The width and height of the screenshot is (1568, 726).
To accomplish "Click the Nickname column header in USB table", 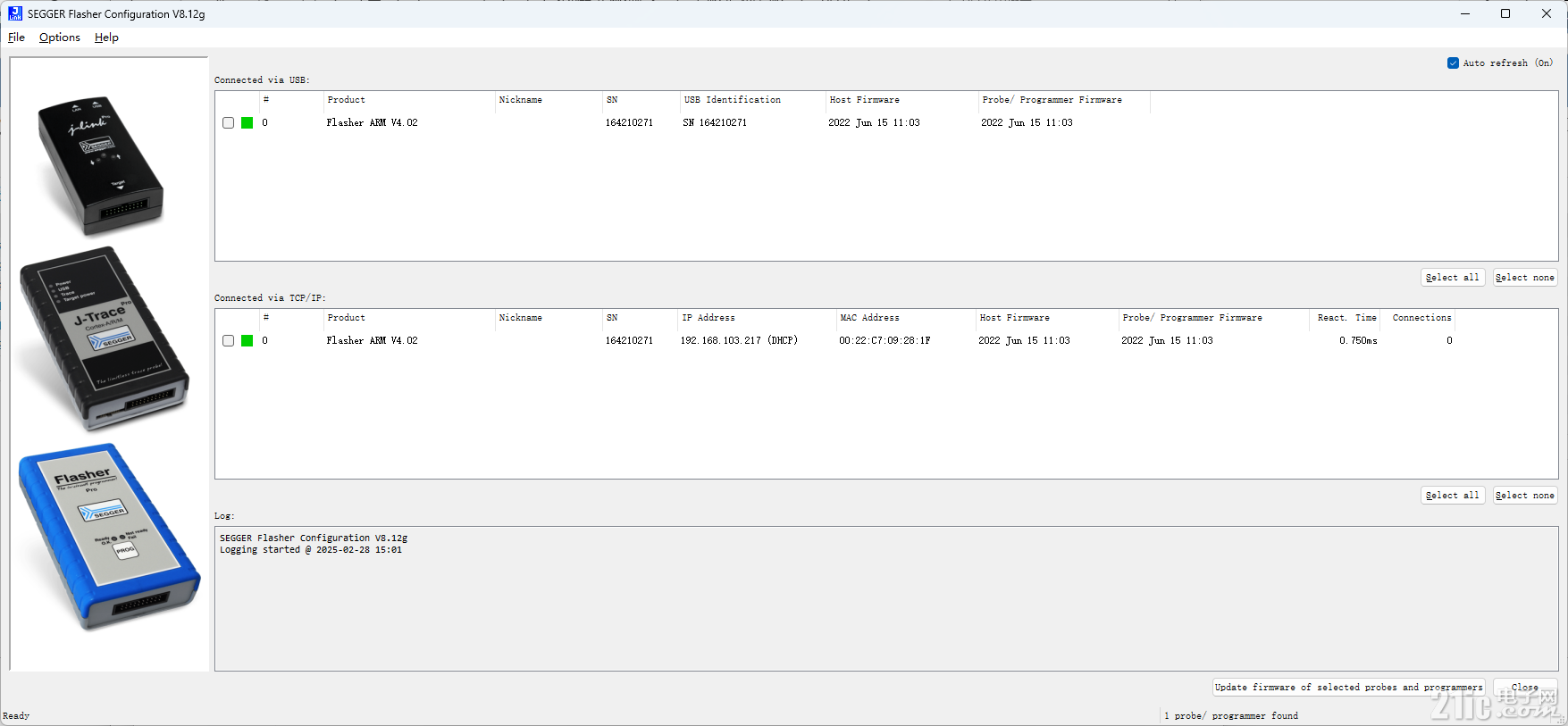I will 549,100.
